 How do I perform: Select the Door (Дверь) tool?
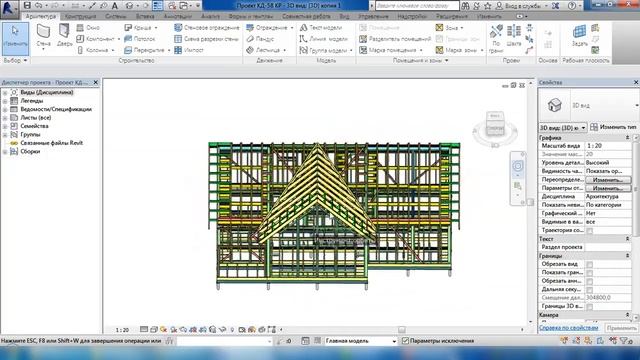click(x=64, y=36)
